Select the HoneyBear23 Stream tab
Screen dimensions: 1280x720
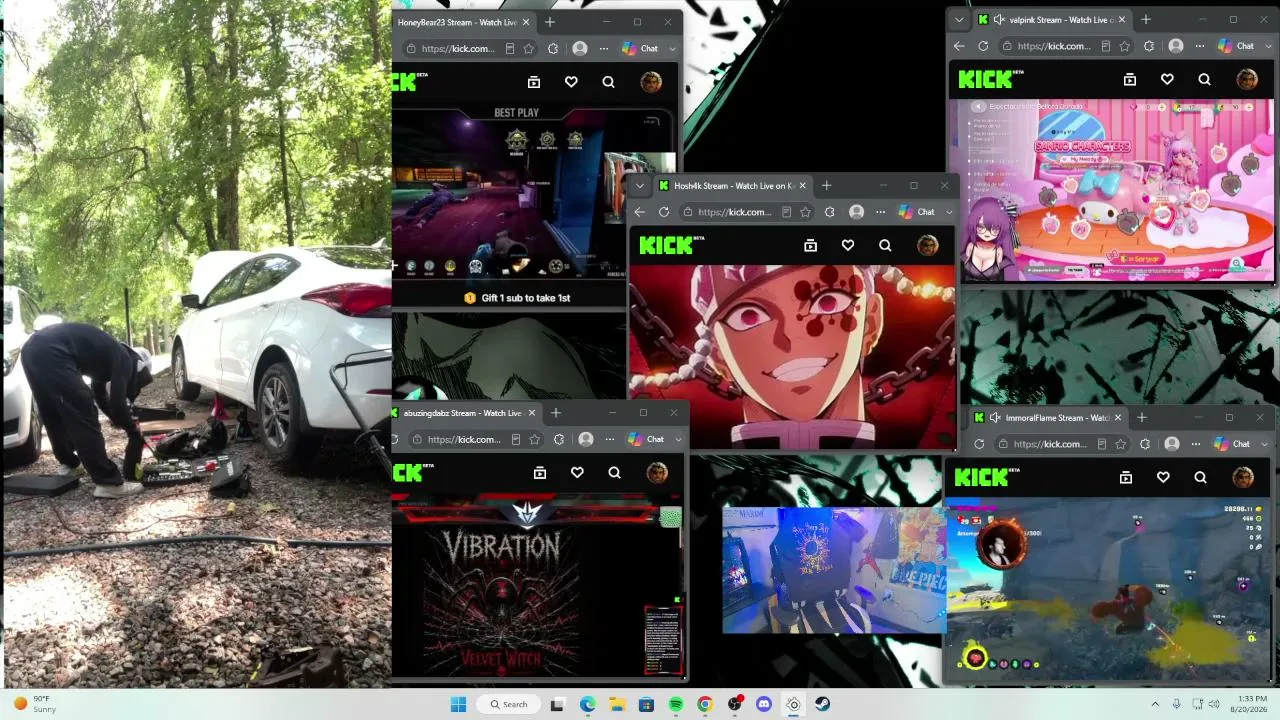[x=457, y=22]
